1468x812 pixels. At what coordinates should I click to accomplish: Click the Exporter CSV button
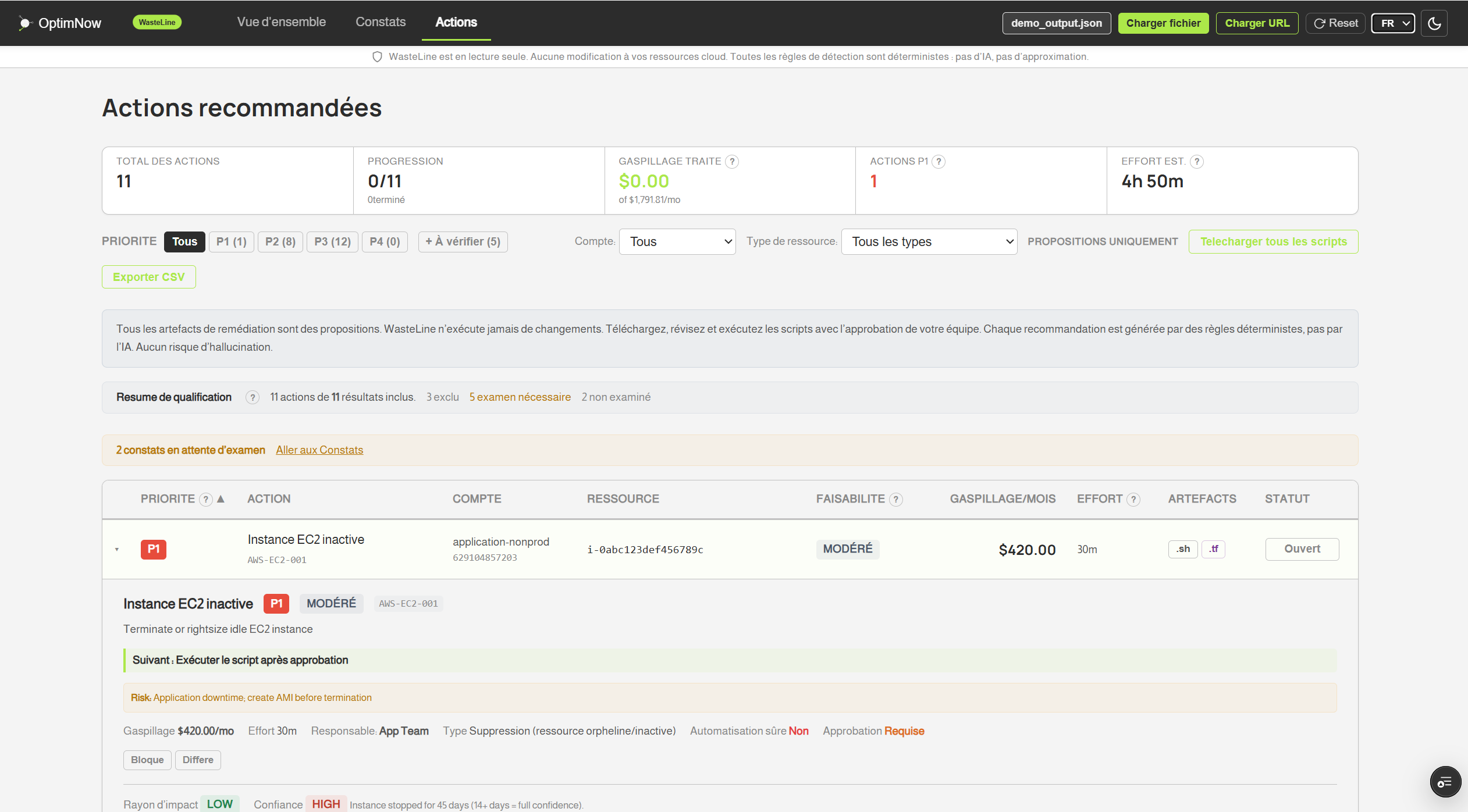click(x=148, y=277)
